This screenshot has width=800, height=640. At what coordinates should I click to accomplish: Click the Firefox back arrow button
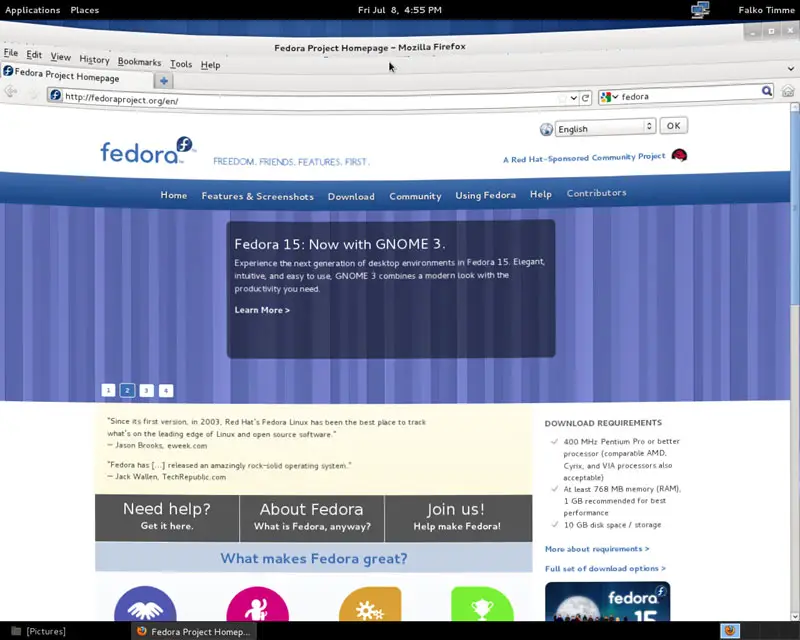[11, 92]
